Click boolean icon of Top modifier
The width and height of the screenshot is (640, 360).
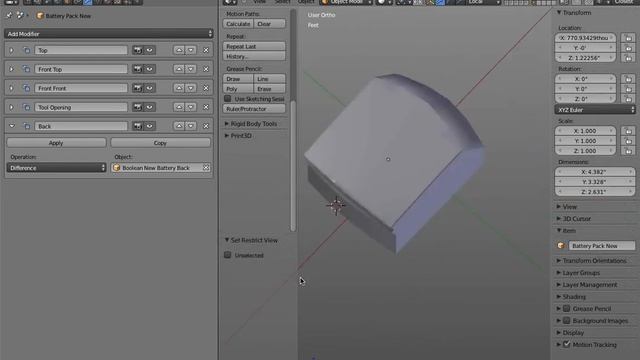coord(27,50)
